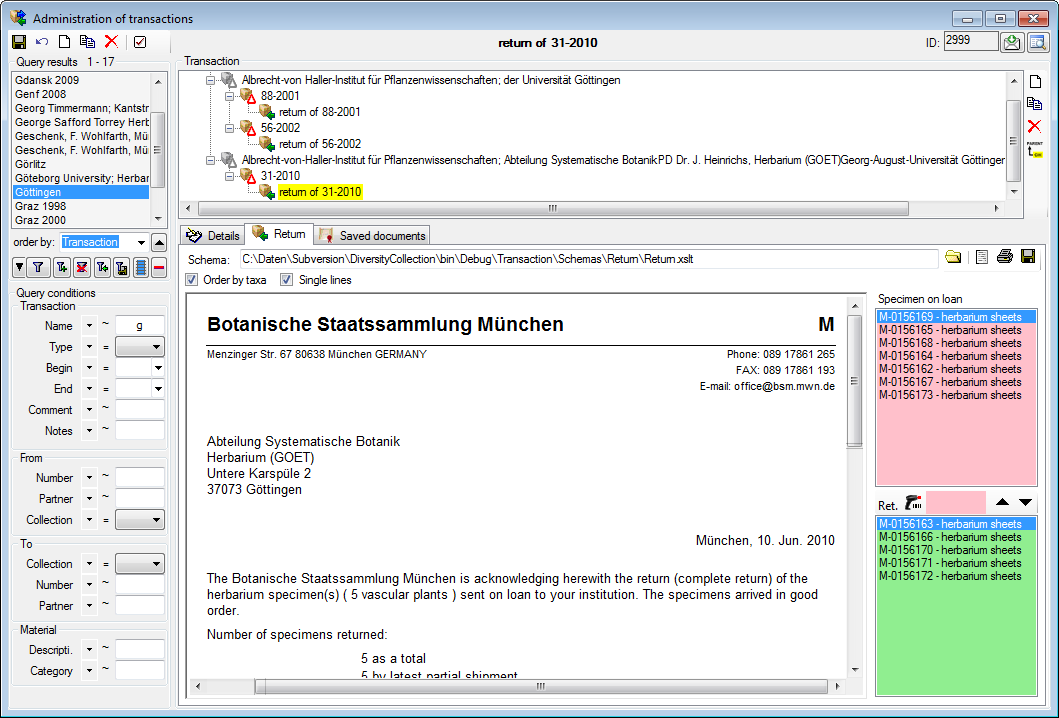Select 'return of 56-2002' in the tree

[x=319, y=144]
